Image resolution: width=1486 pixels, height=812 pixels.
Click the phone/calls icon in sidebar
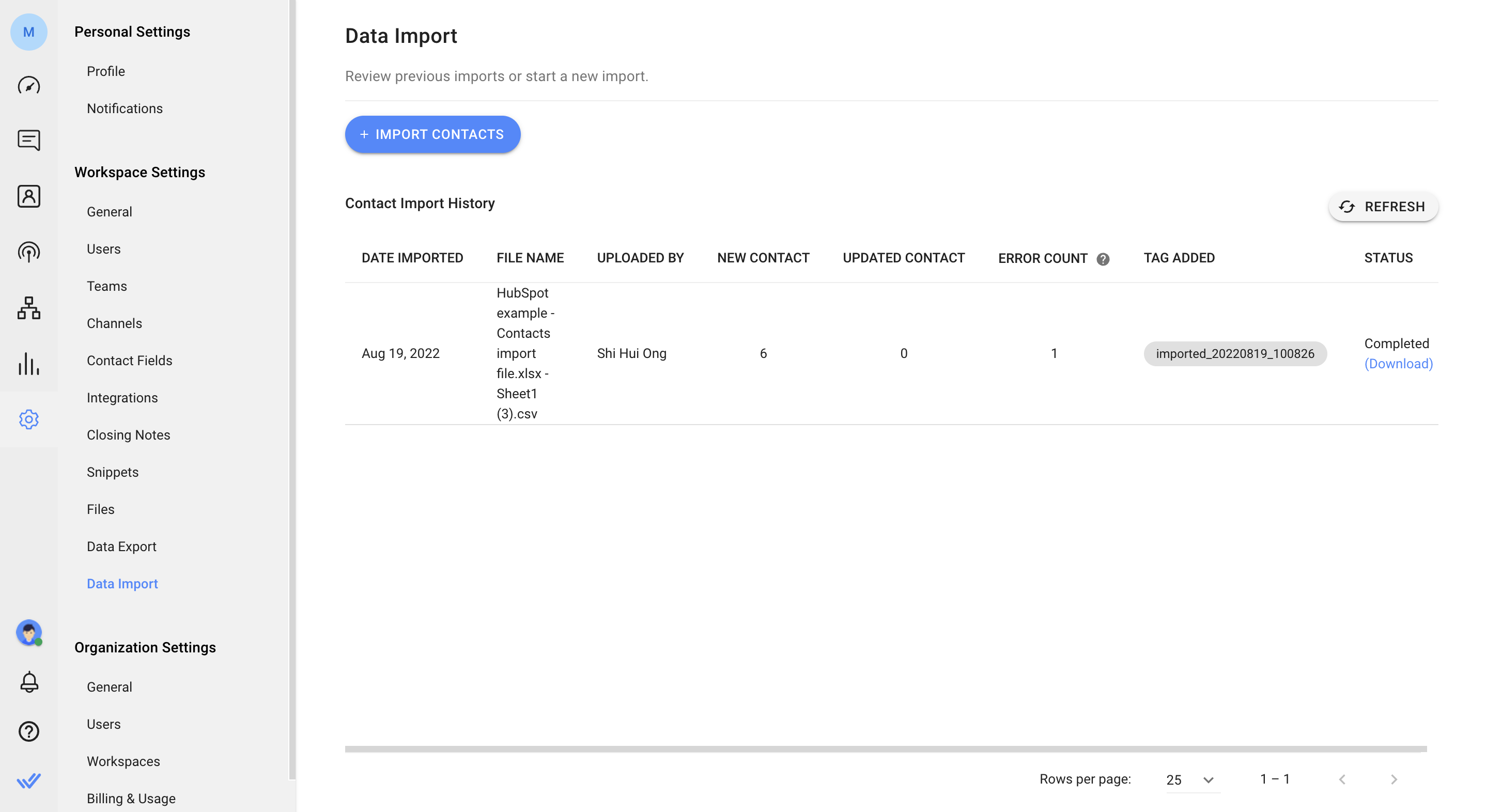[28, 252]
